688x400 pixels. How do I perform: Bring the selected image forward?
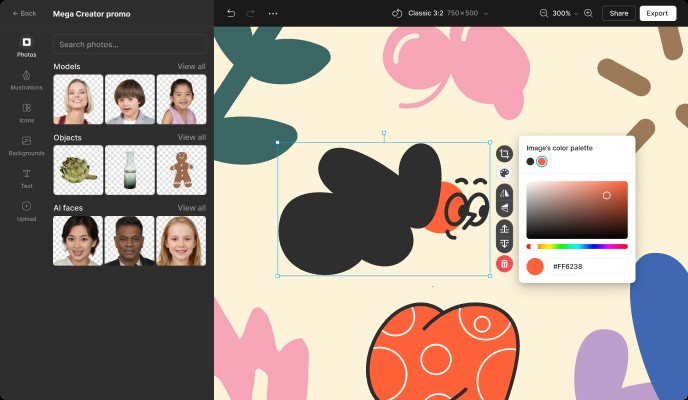(504, 228)
